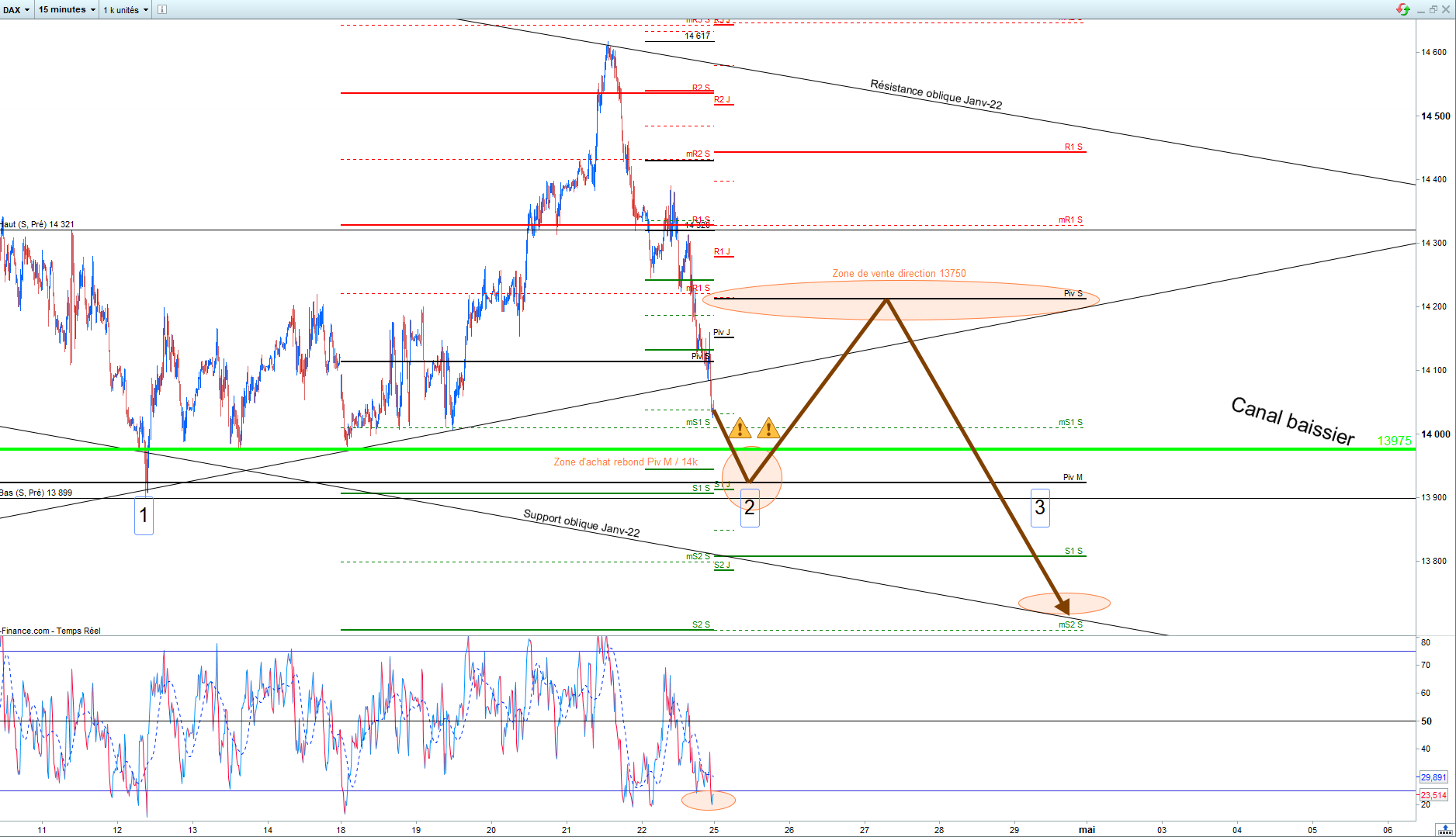Select the "R2 J" resistance label
1456x837 pixels.
[722, 99]
